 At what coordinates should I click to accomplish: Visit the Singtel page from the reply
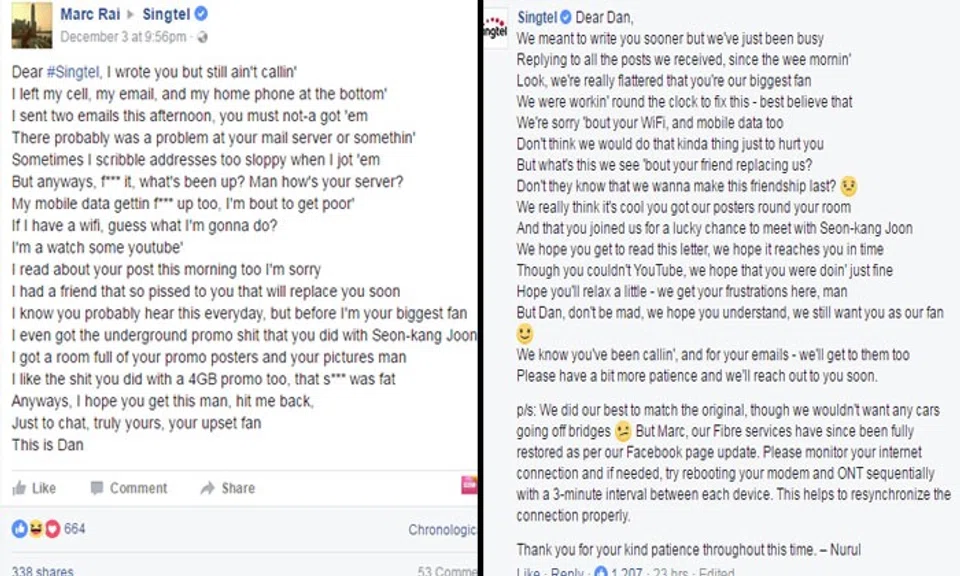click(x=538, y=17)
